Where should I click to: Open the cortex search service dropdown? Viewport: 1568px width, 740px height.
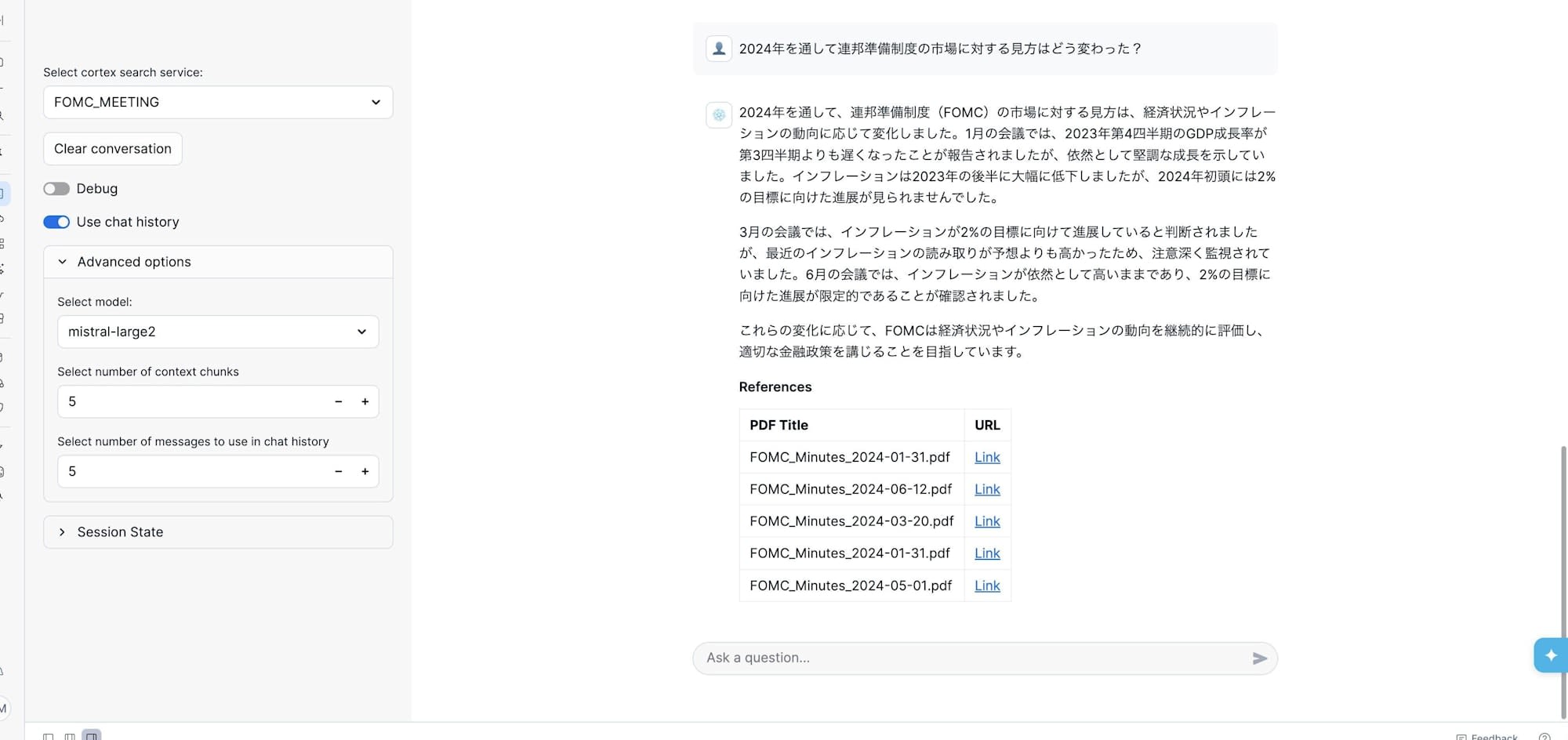tap(218, 103)
